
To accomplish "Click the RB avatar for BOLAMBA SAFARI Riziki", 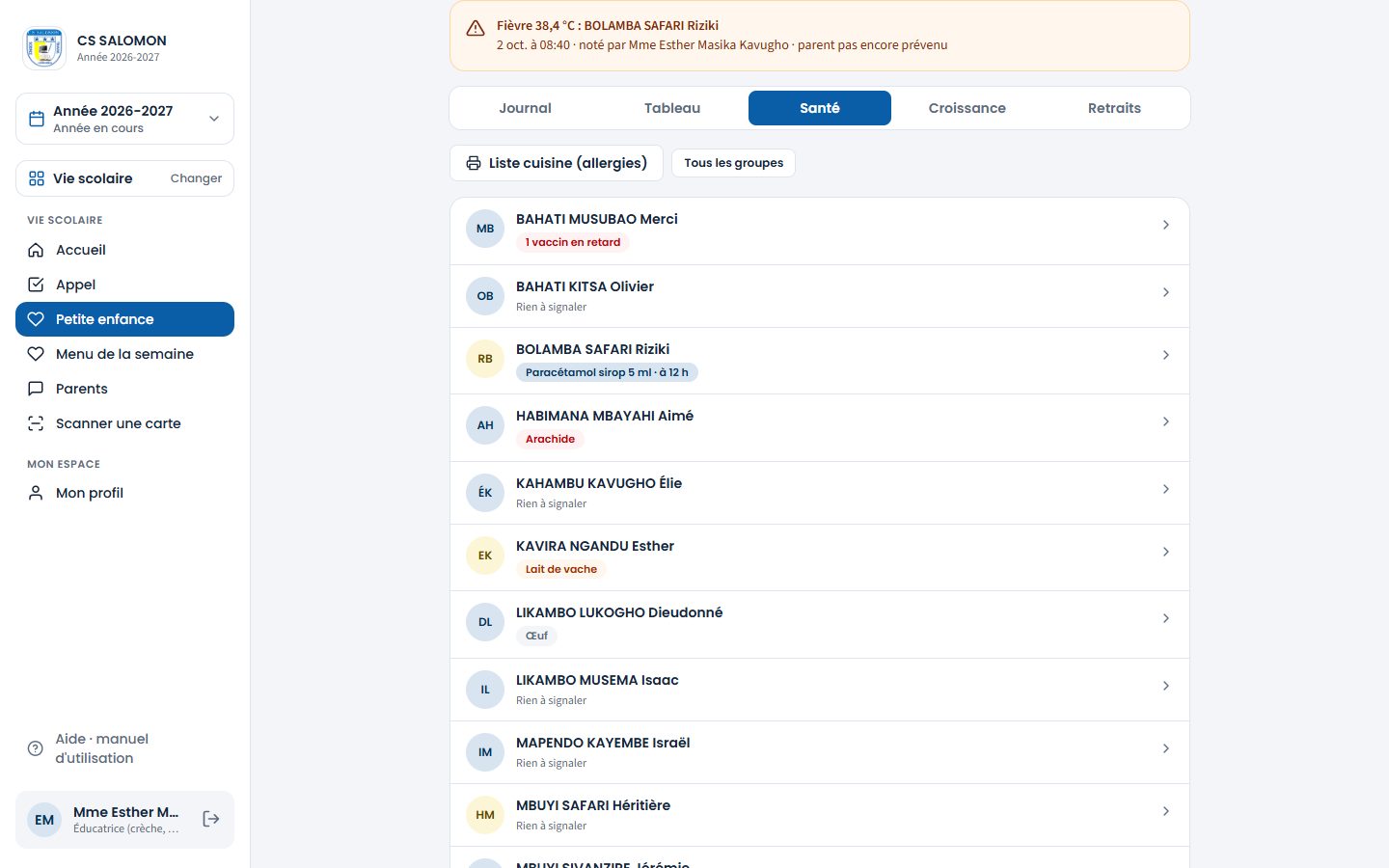I will pyautogui.click(x=485, y=359).
